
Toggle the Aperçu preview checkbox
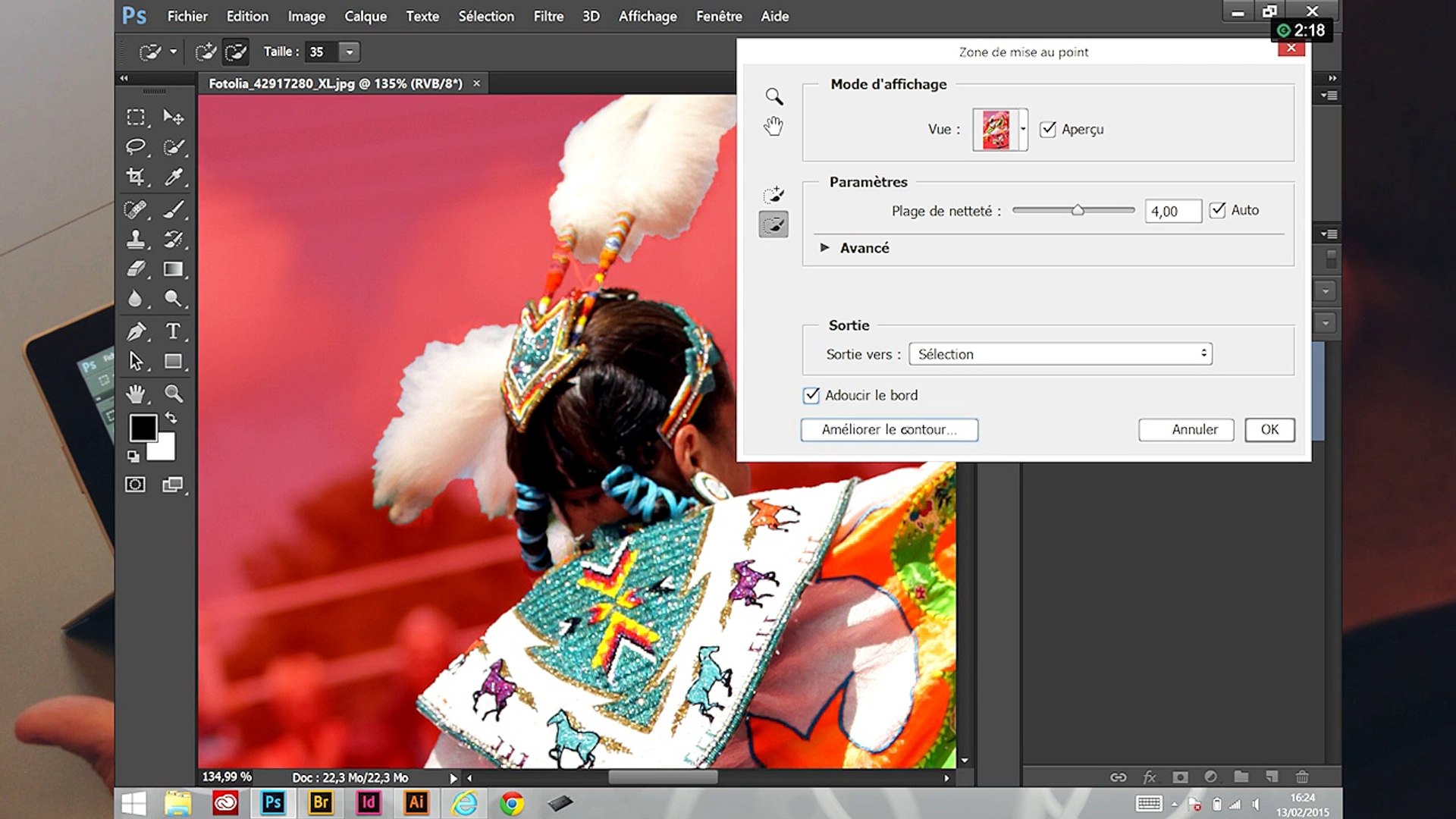click(x=1047, y=129)
